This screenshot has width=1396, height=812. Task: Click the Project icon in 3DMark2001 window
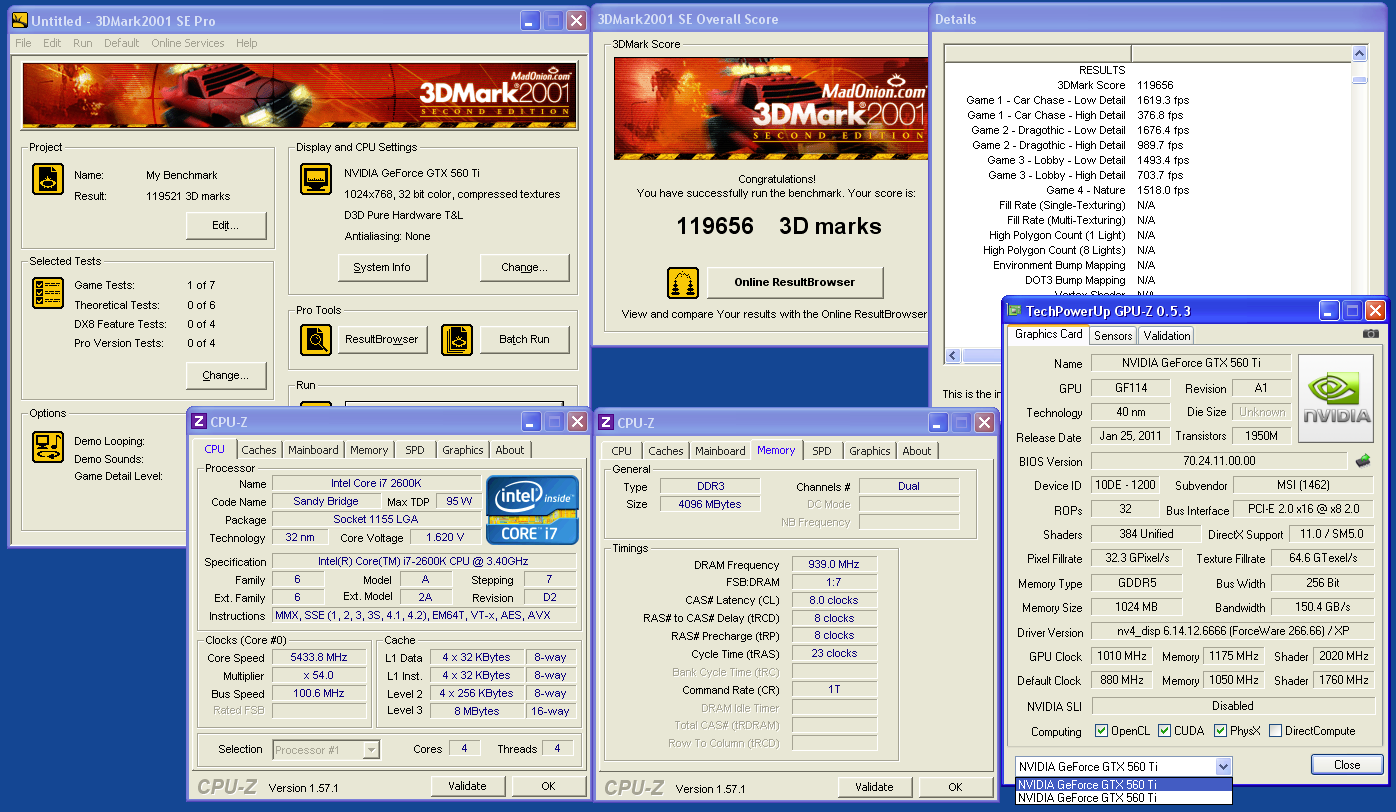48,179
